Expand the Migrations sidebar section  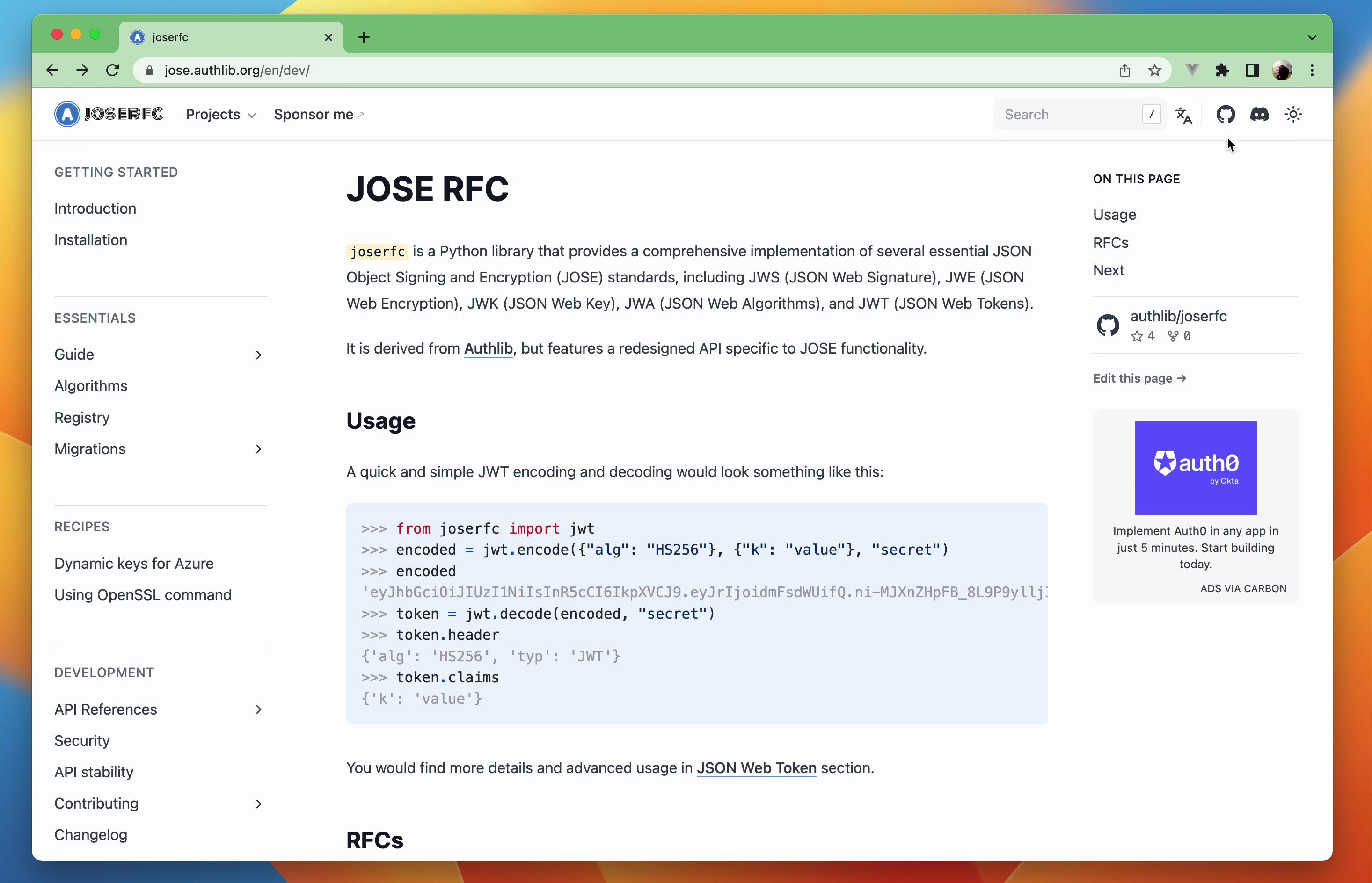point(259,449)
